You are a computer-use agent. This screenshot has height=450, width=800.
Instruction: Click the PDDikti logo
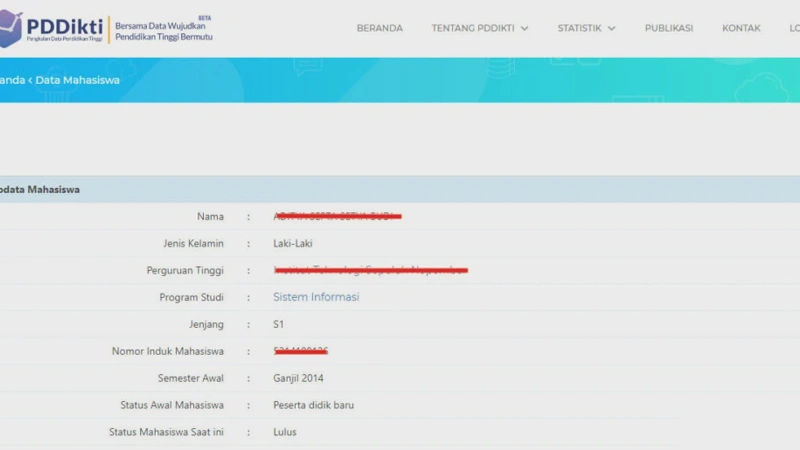51,29
